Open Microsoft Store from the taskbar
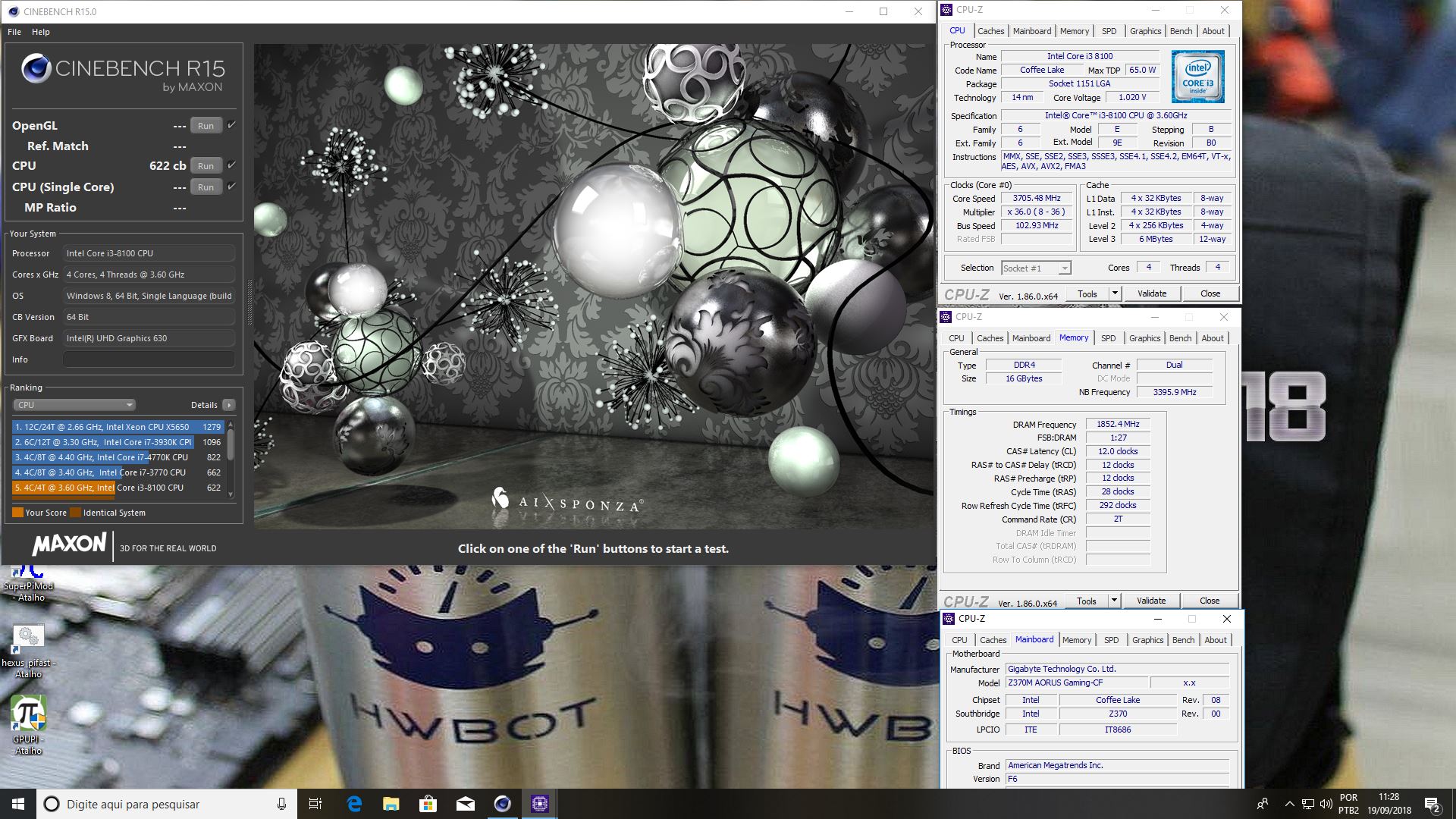The image size is (1456, 819). pos(428,804)
